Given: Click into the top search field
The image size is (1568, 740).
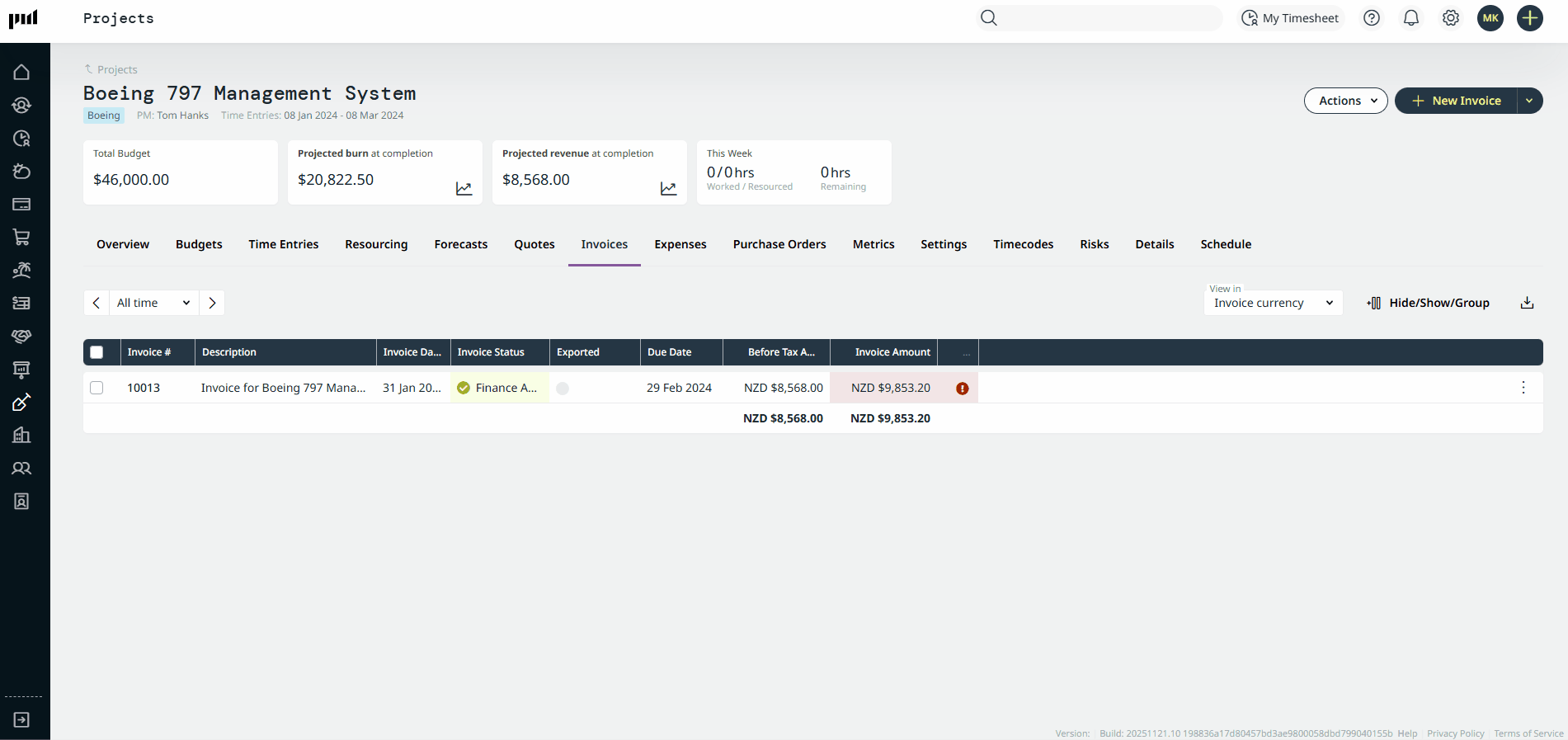Looking at the screenshot, I should pos(1109,18).
